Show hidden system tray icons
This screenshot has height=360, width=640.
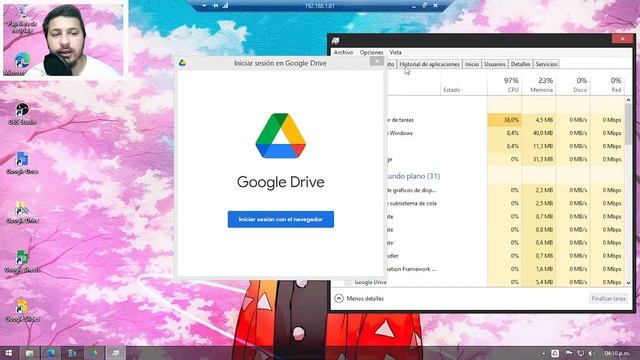[543, 353]
